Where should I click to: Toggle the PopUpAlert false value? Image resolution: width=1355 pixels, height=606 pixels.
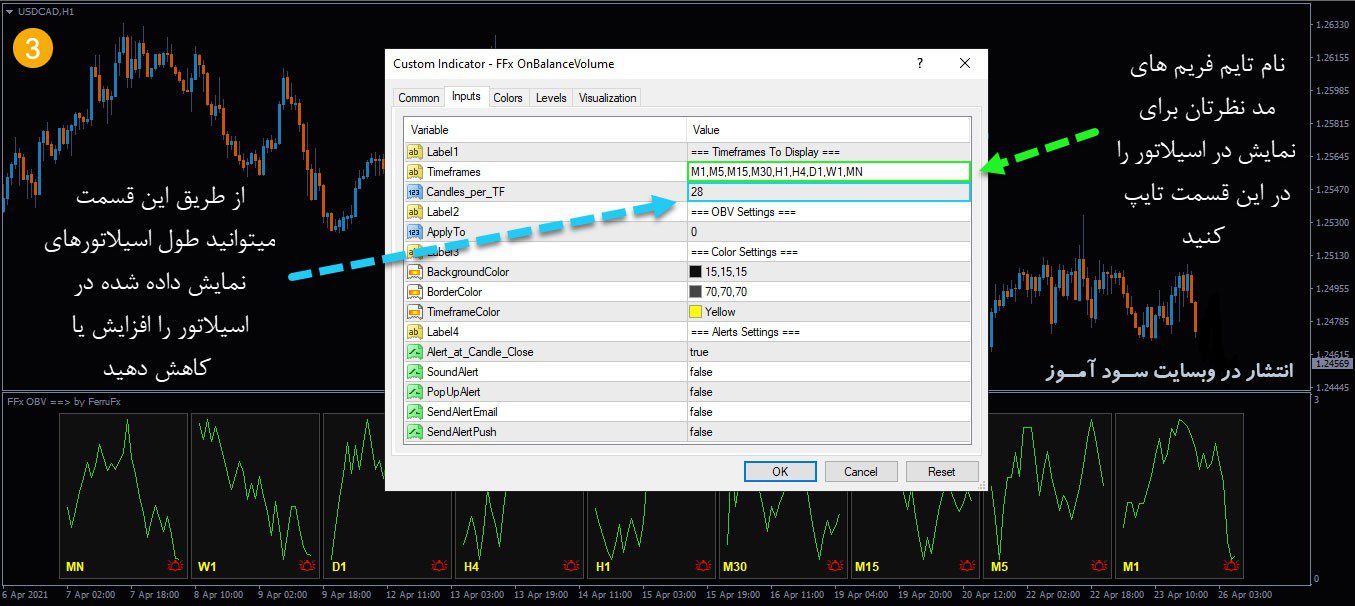pos(828,392)
